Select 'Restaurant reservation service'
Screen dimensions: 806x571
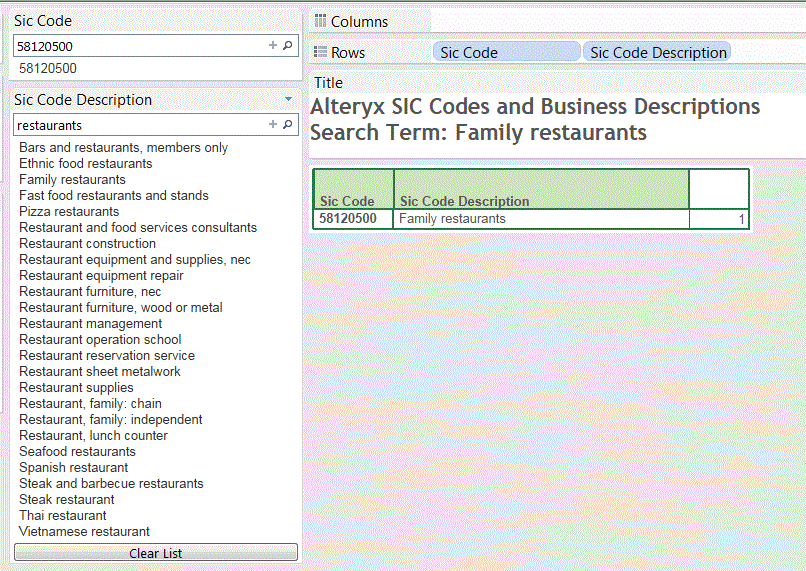coord(107,355)
